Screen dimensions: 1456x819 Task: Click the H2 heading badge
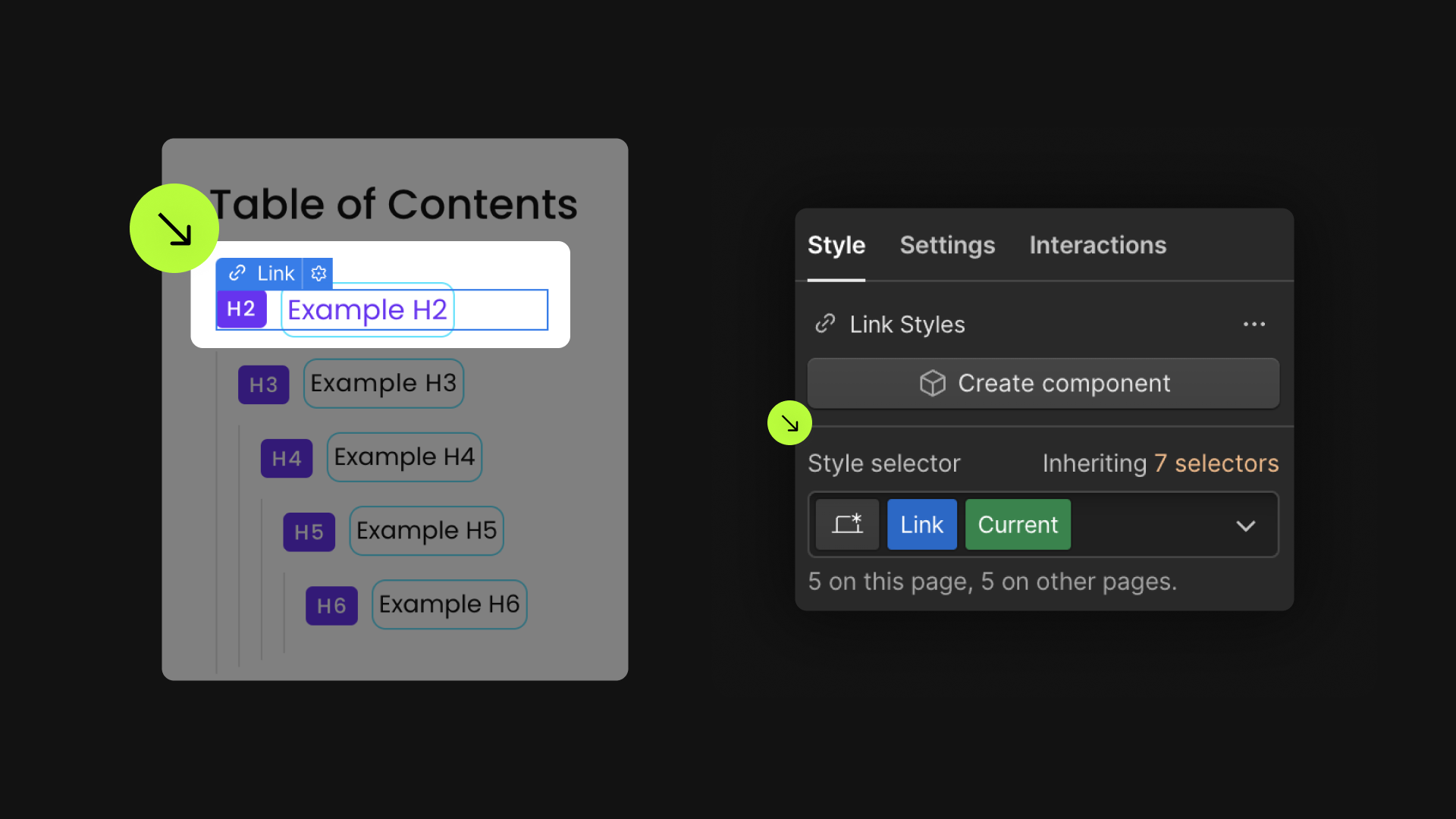pyautogui.click(x=241, y=309)
